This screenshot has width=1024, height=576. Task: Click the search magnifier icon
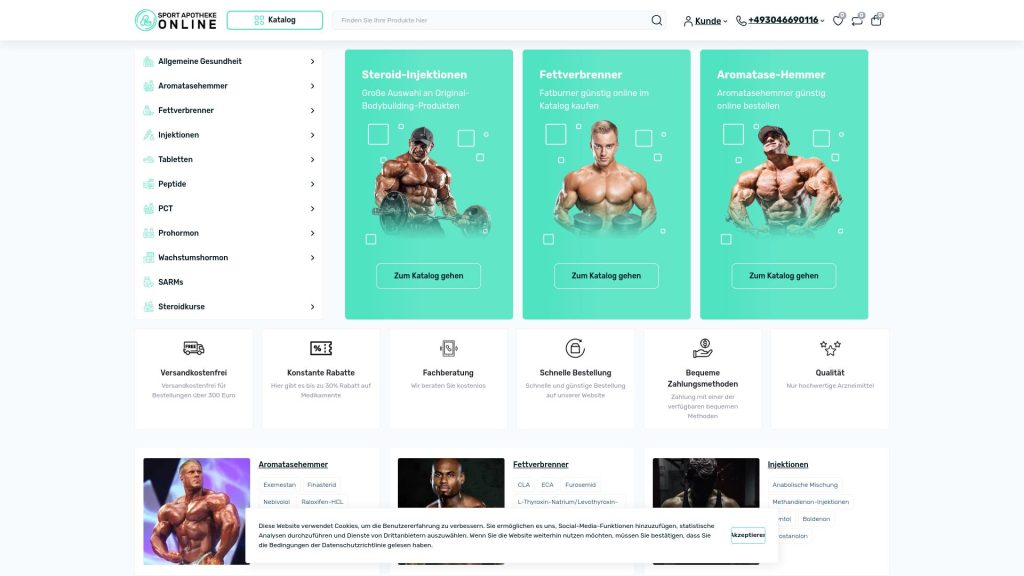pyautogui.click(x=656, y=20)
